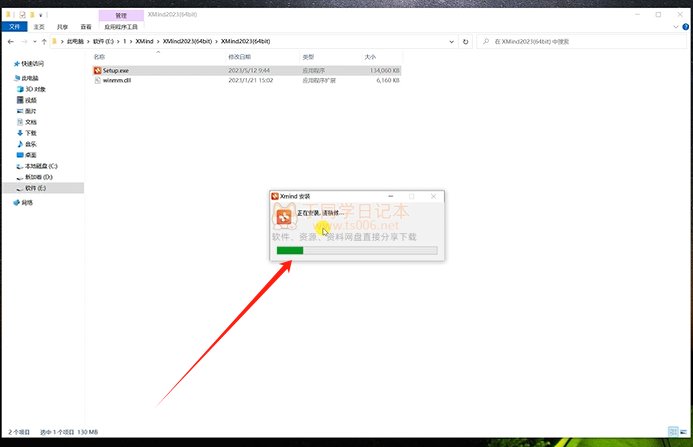
Task: Open 音乐 Music folder in sidebar
Action: pos(27,144)
